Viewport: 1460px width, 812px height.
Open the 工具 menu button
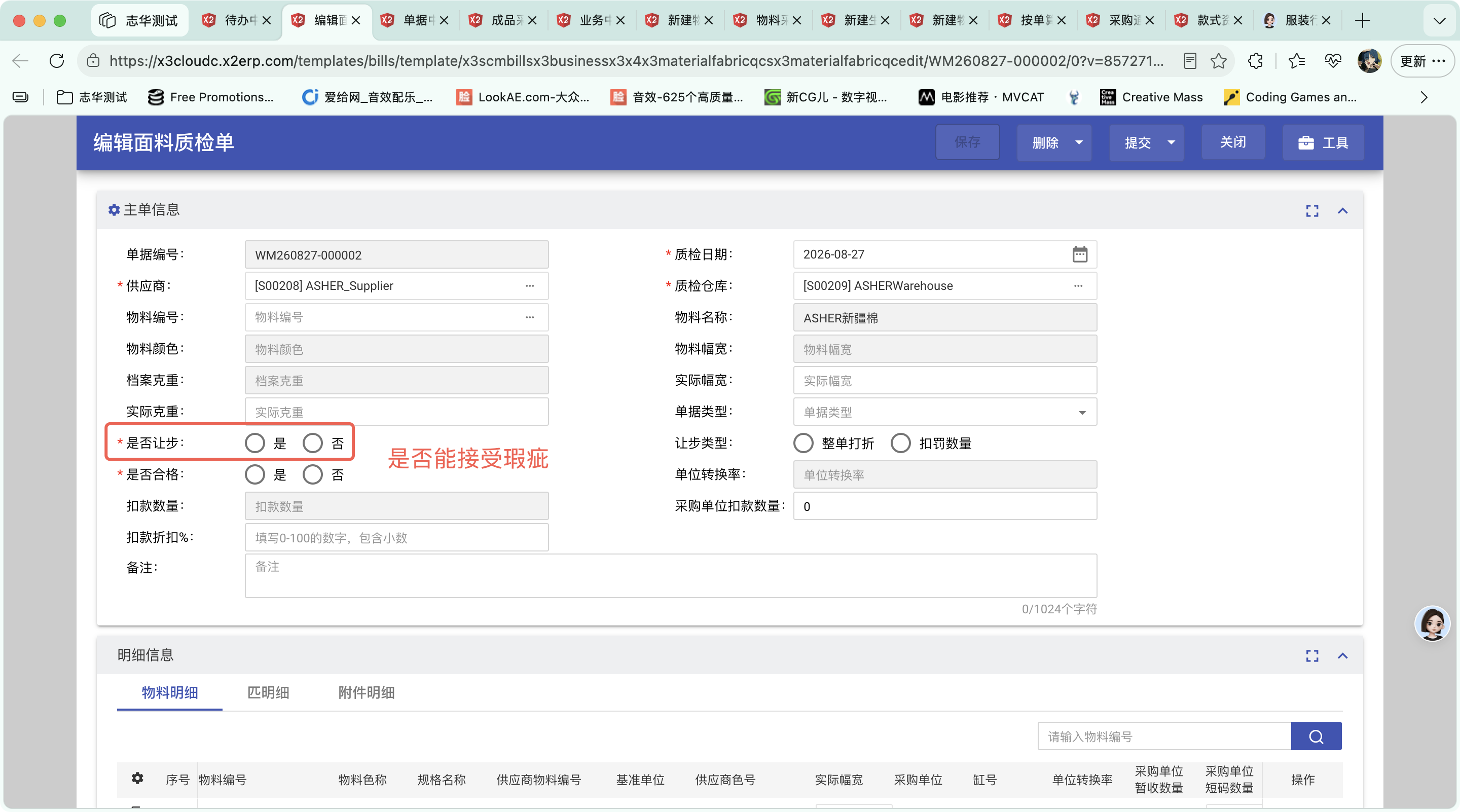click(x=1323, y=142)
